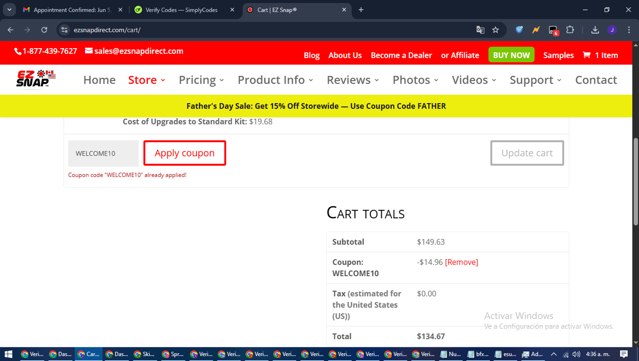Viewport: 639px width, 361px height.
Task: Click the phone icon beside 1-877-439-7627
Action: point(18,51)
